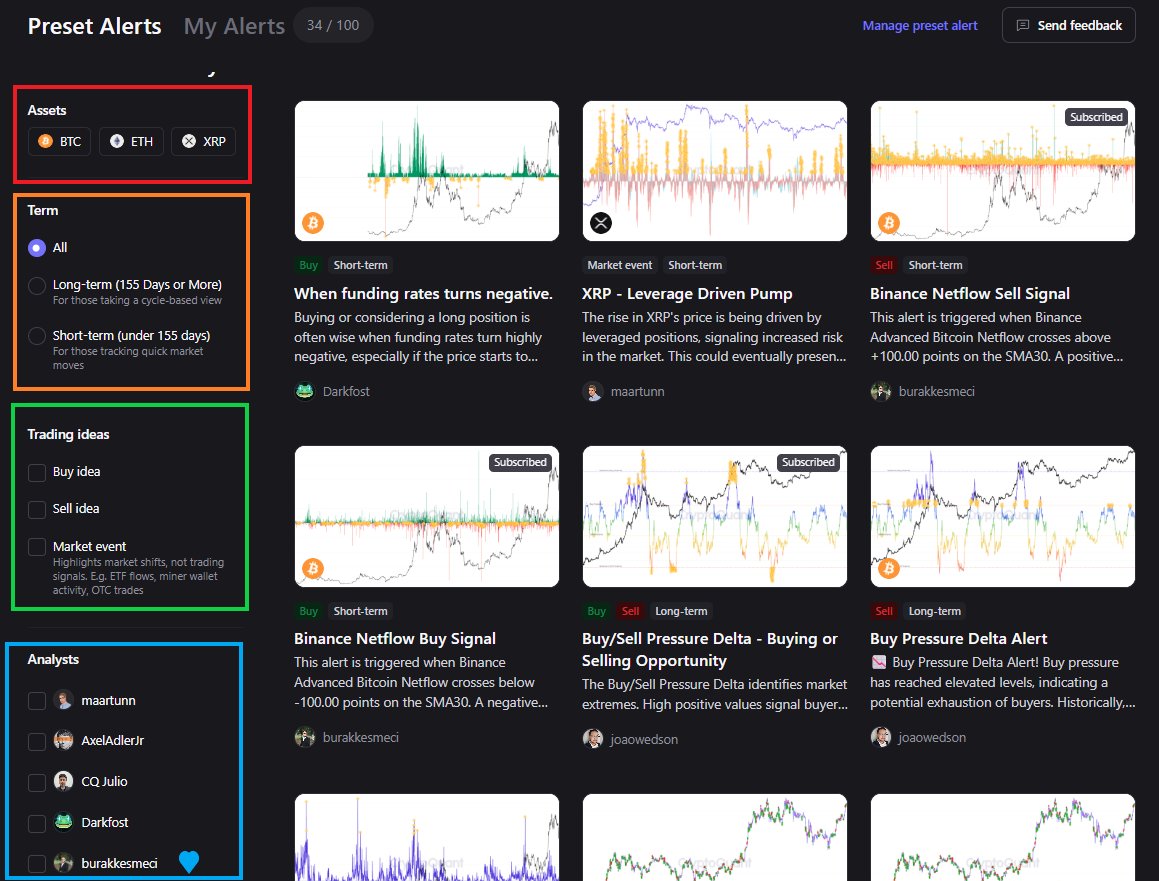Click the maartunn avatar in Analysts filter
This screenshot has width=1159, height=881.
pyautogui.click(x=64, y=700)
